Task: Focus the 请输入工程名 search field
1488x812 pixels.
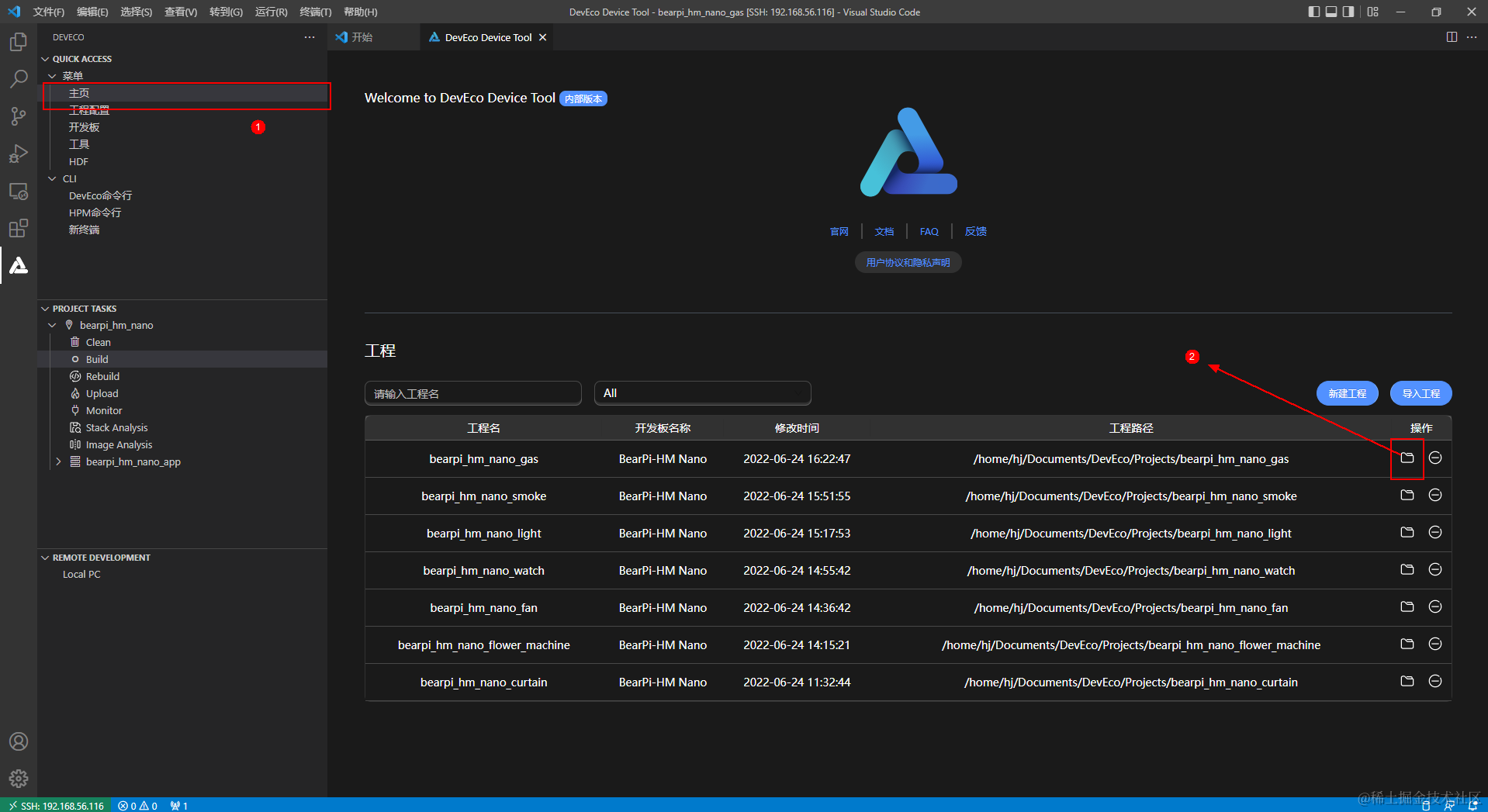Action: tap(473, 393)
